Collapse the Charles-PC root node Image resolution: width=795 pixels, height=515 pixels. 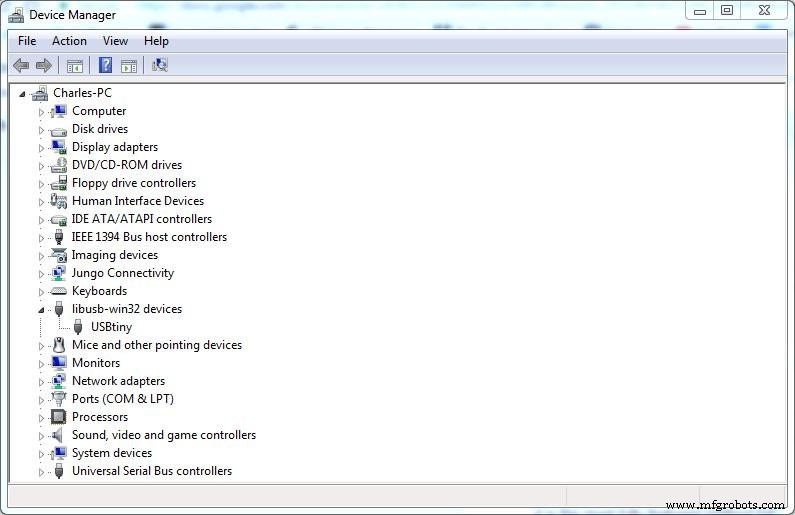click(22, 94)
